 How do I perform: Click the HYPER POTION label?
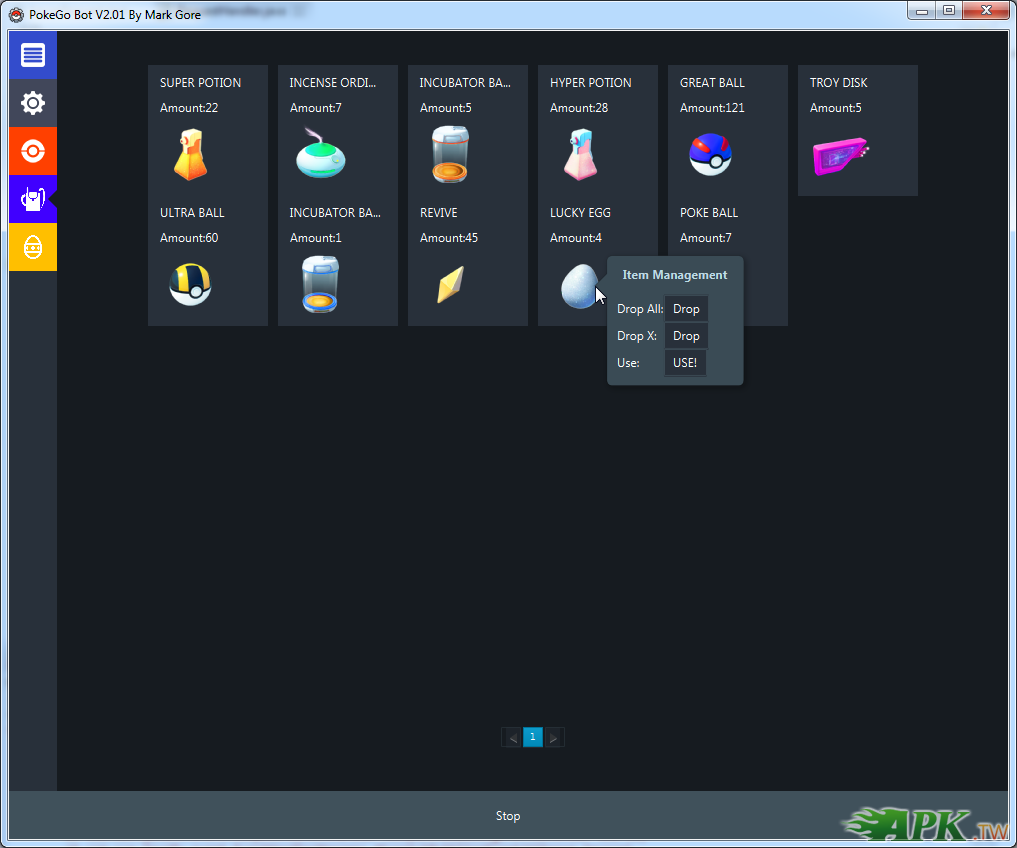click(591, 82)
